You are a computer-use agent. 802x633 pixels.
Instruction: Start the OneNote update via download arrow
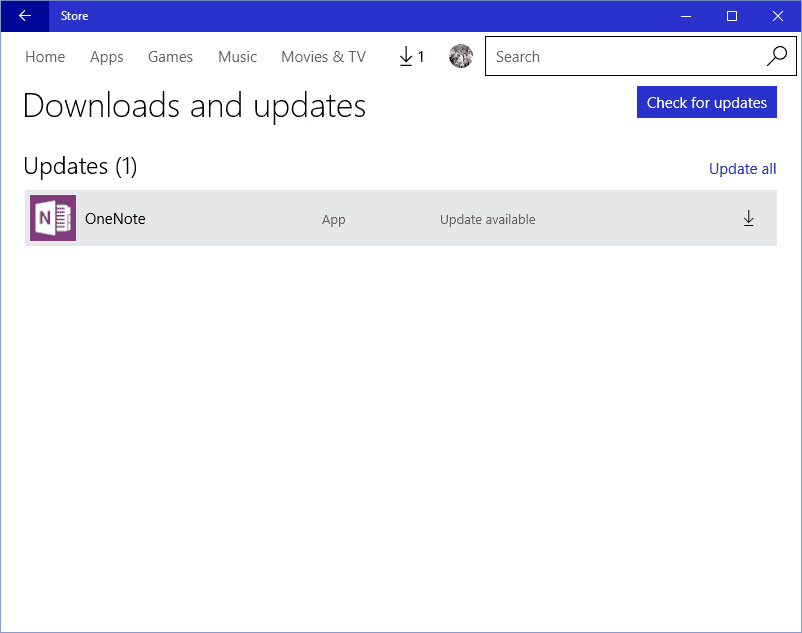tap(749, 218)
